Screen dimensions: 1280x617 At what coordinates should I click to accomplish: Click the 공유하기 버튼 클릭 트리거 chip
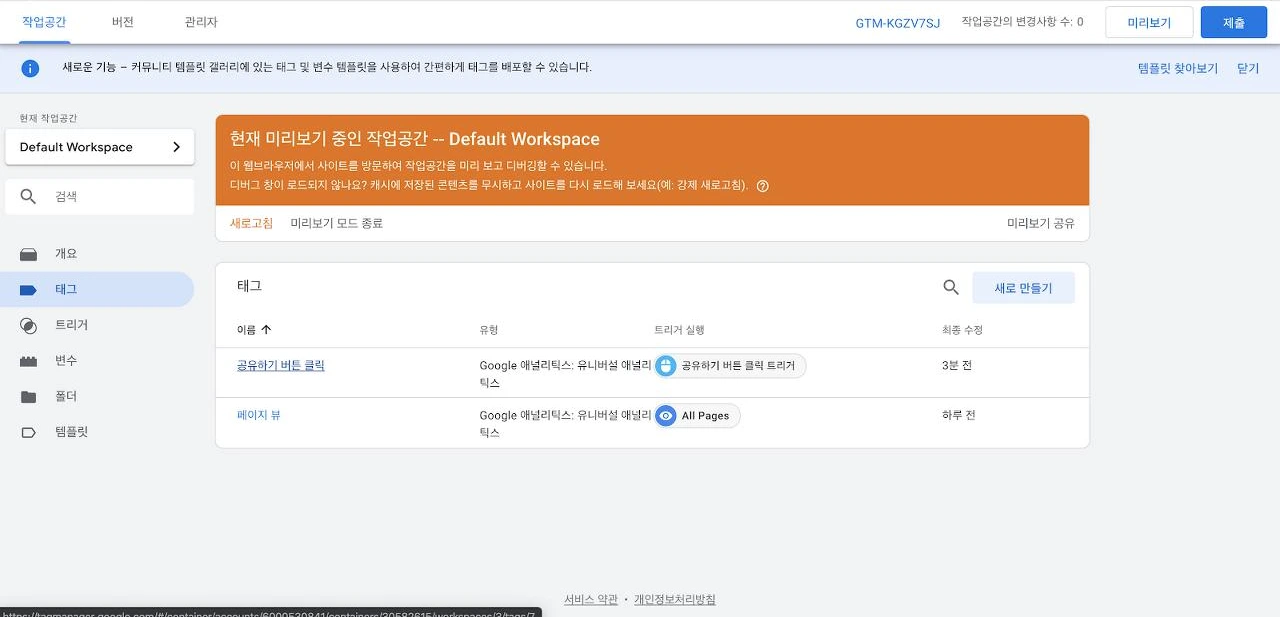point(730,366)
